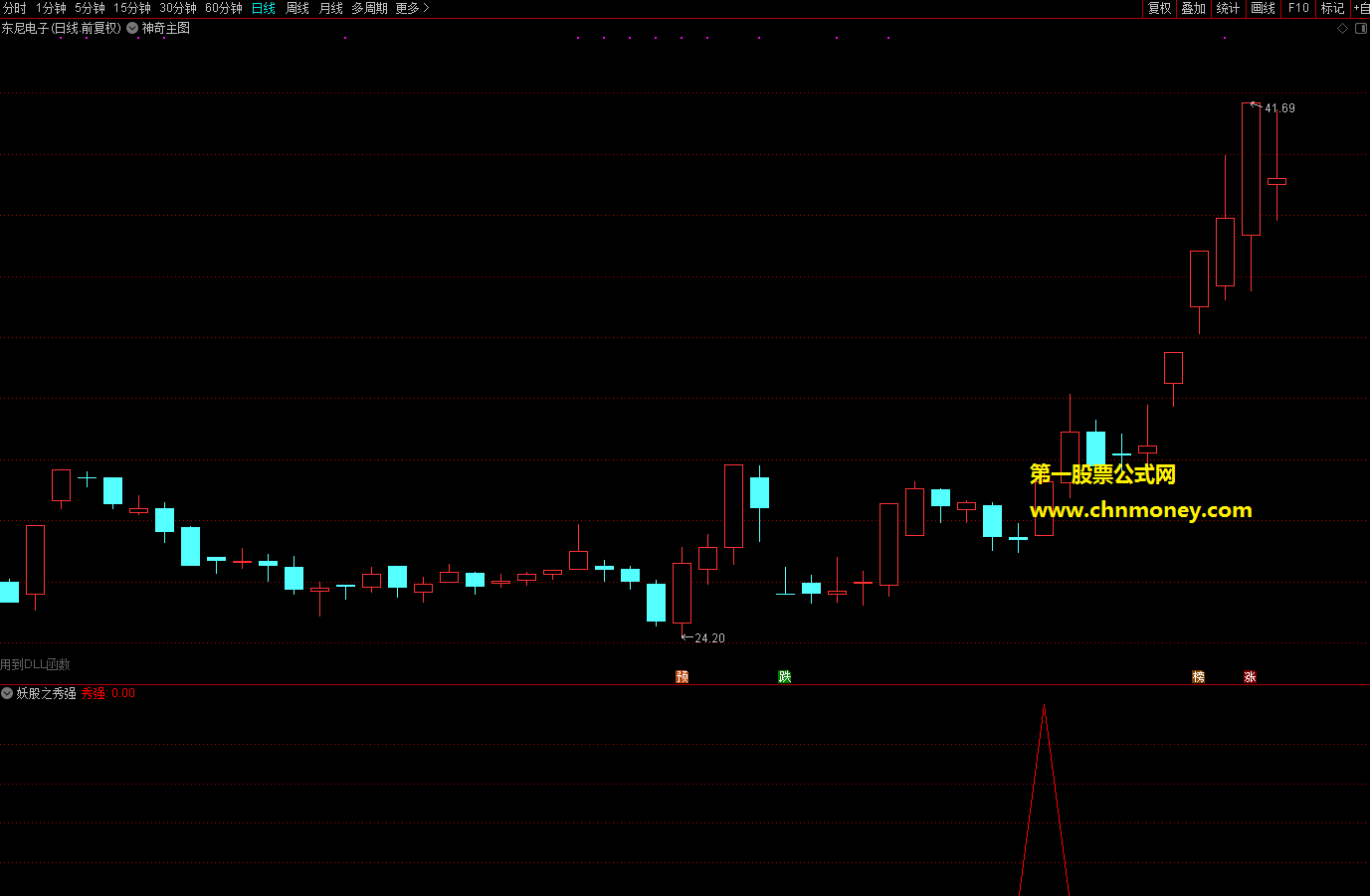Viewport: 1370px width, 896px height.
Task: Click the green 跌 event marker icon
Action: click(x=785, y=676)
